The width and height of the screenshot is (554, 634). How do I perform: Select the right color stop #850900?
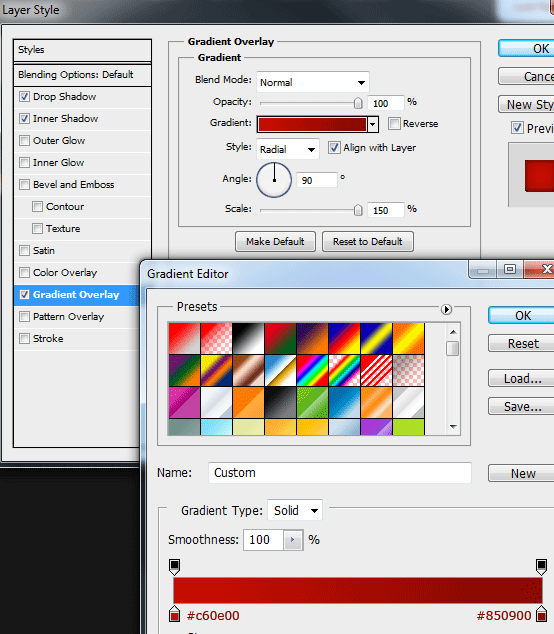click(x=541, y=613)
